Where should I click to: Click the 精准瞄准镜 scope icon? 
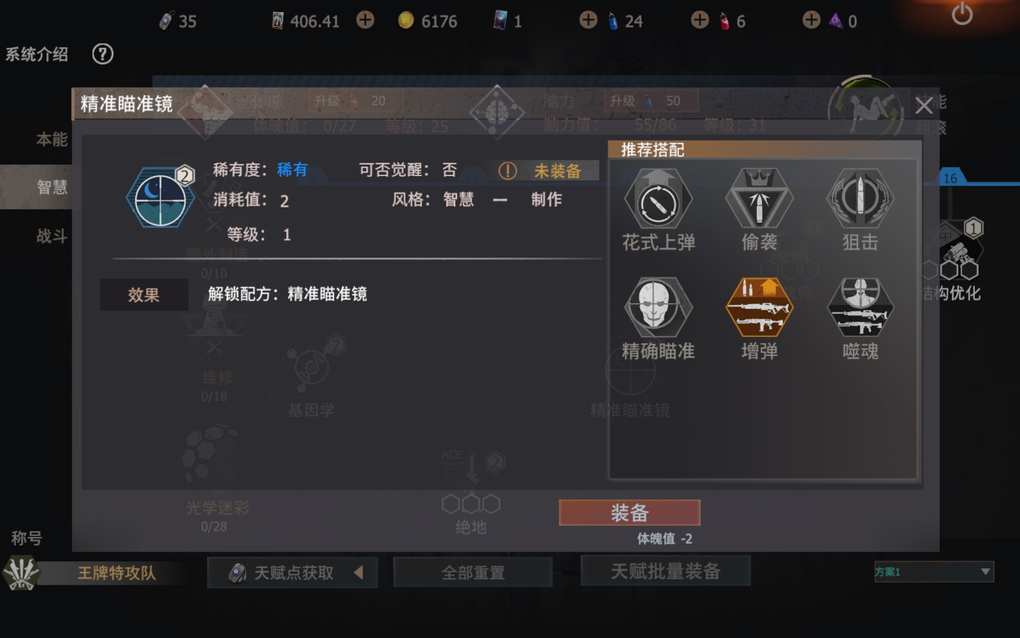(160, 198)
